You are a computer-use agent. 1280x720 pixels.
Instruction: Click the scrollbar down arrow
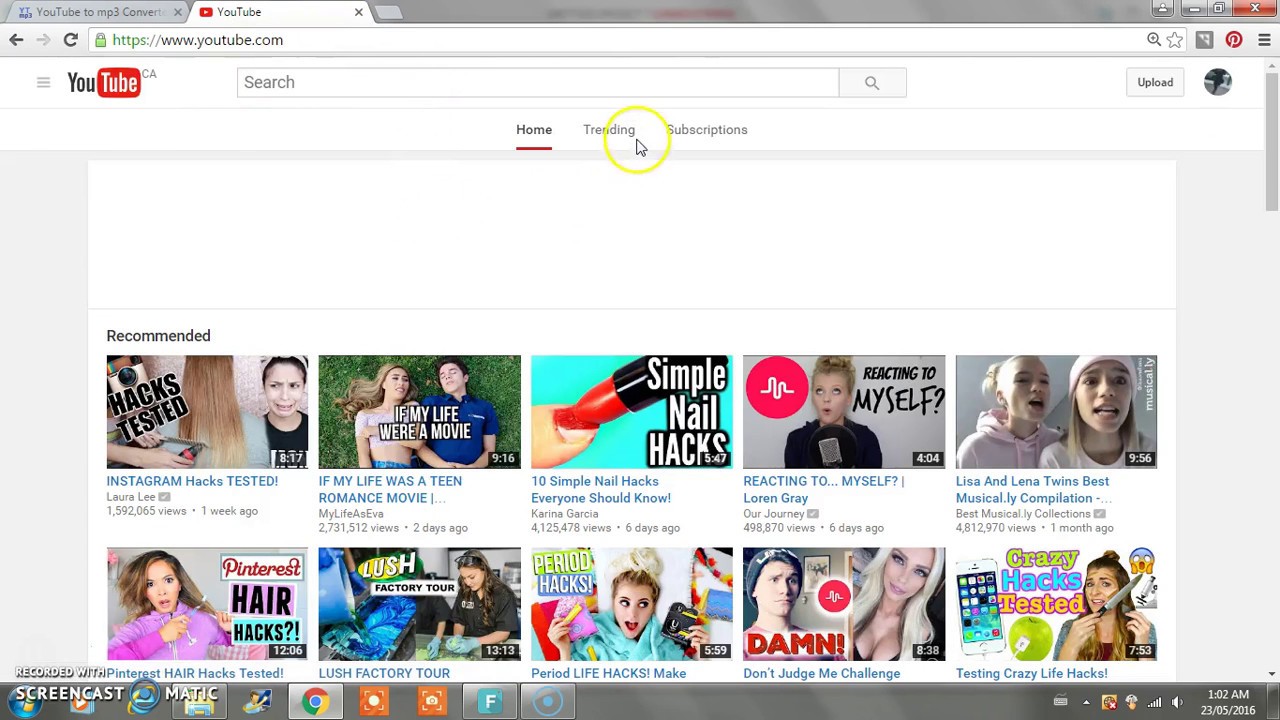click(x=1271, y=673)
